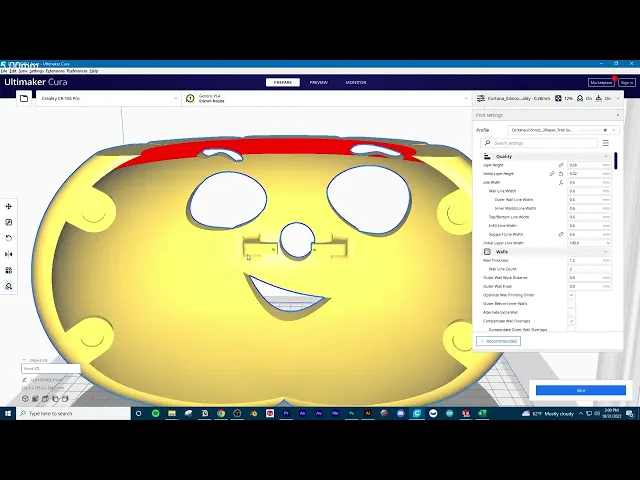Open the File menu
This screenshot has height=480, width=640.
(x=4, y=71)
